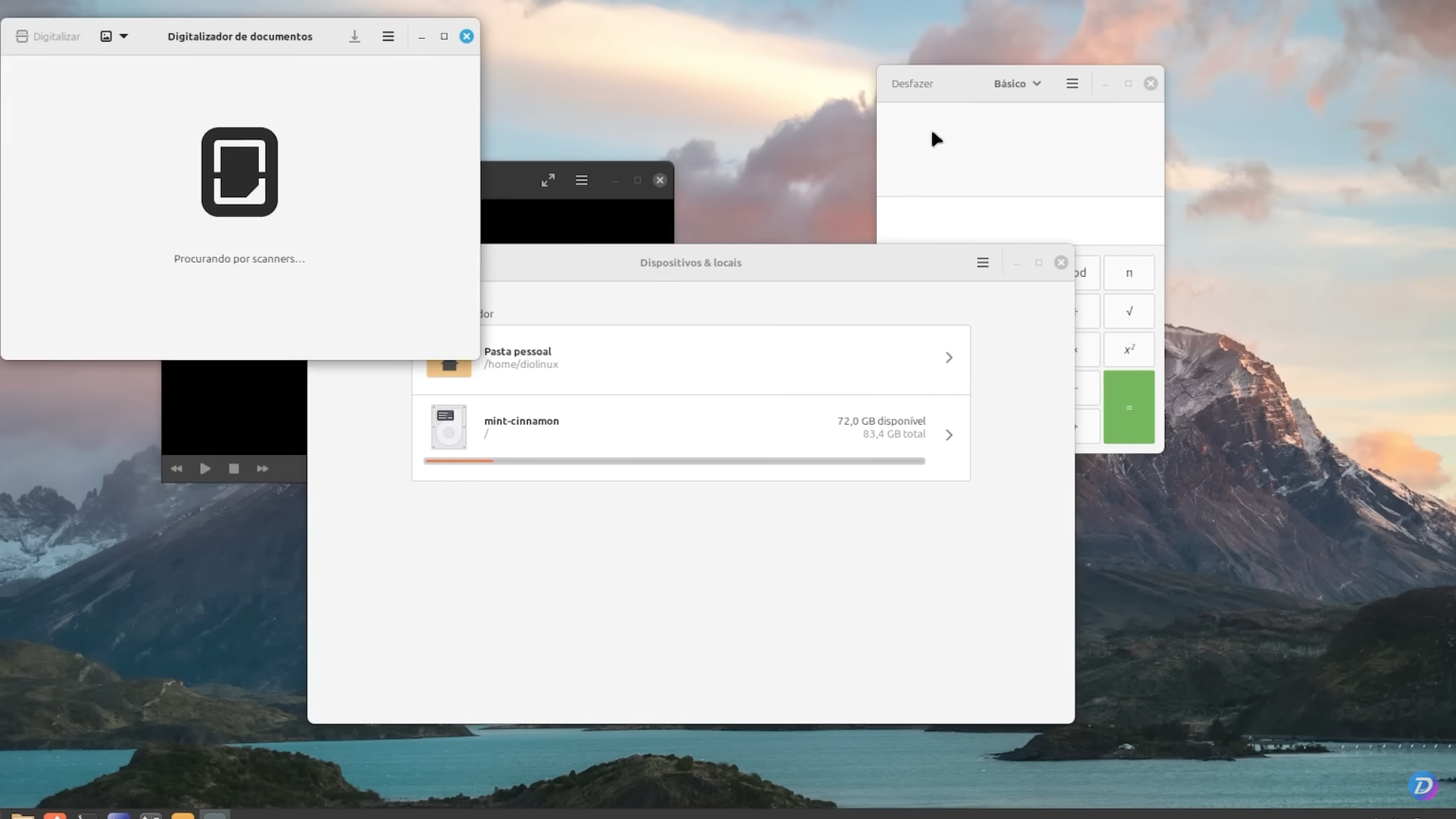Open the document scanner hamburger menu
1456x819 pixels.
tap(388, 36)
